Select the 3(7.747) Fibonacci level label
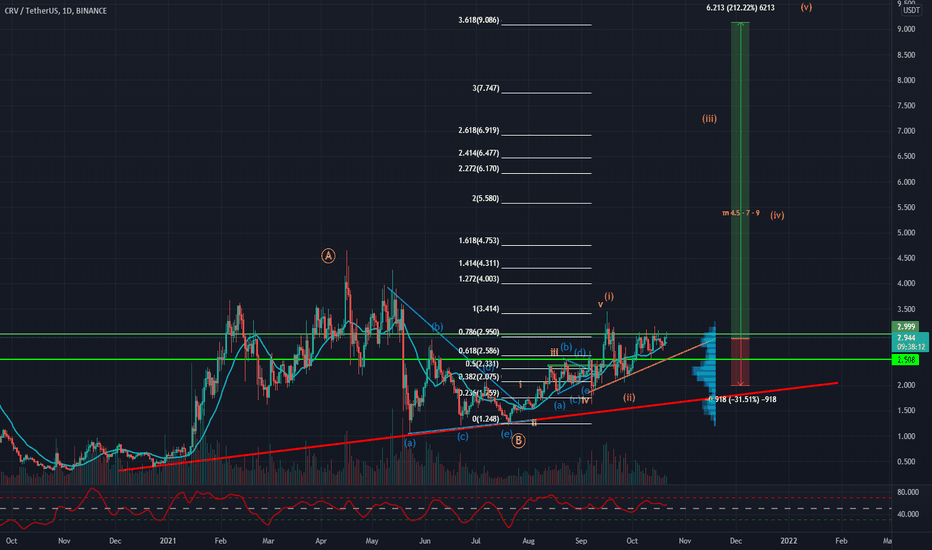Screen dimensions: 932x550 [x=486, y=88]
